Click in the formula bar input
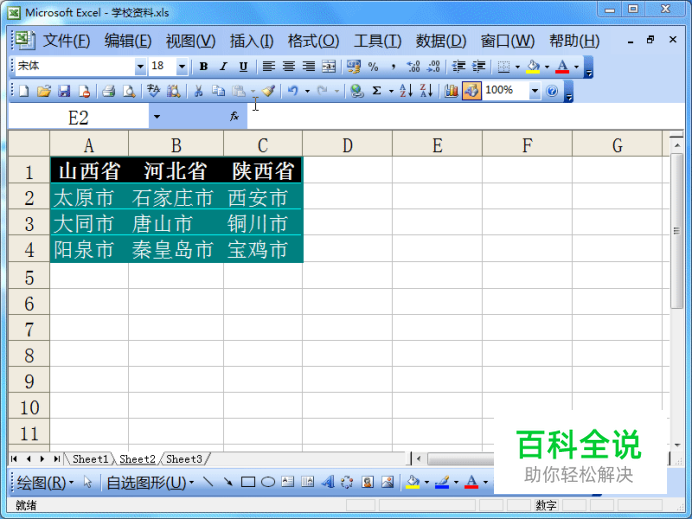Viewport: 692px width, 519px height. click(466, 117)
